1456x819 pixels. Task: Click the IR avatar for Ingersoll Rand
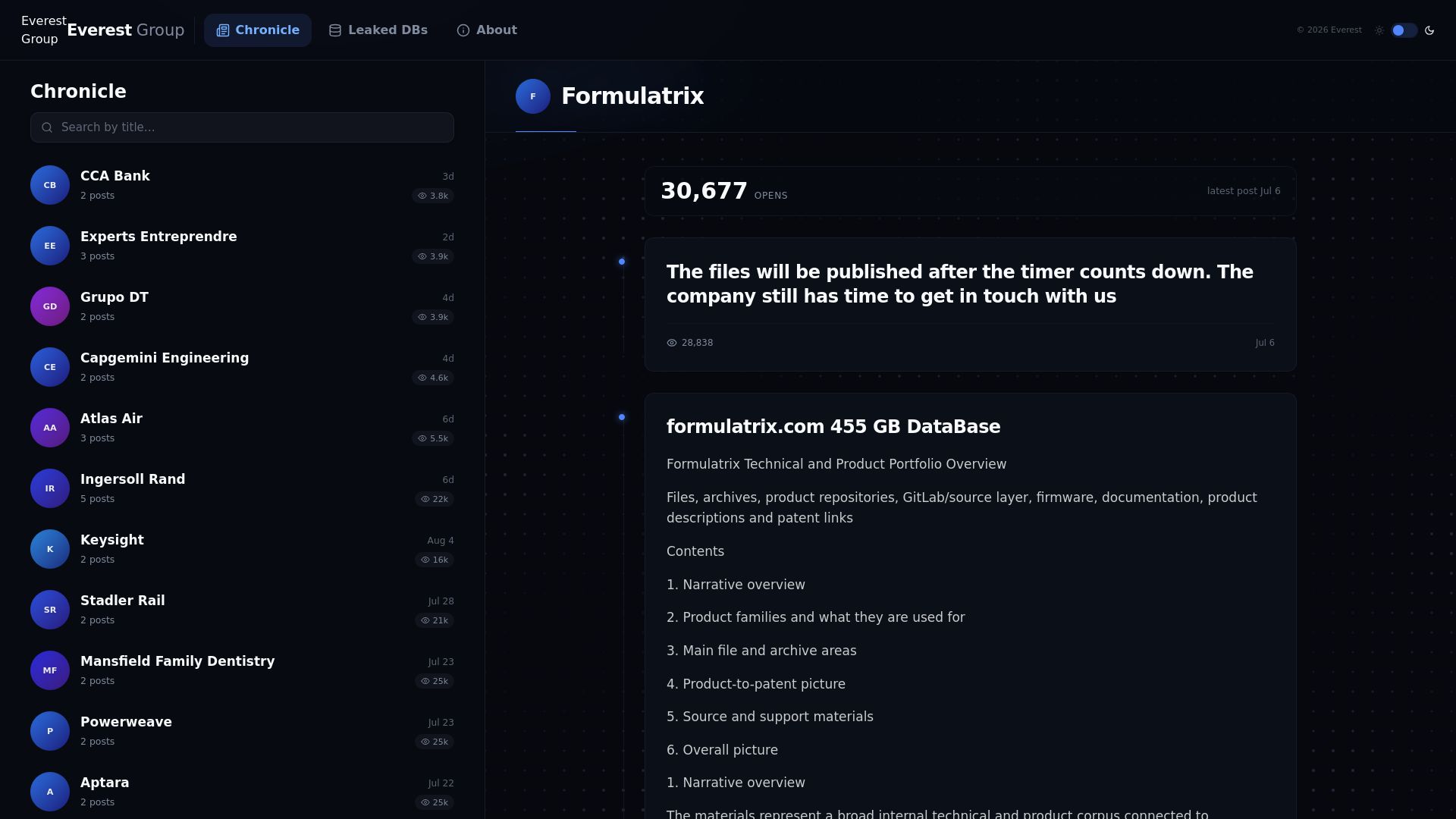tap(50, 488)
